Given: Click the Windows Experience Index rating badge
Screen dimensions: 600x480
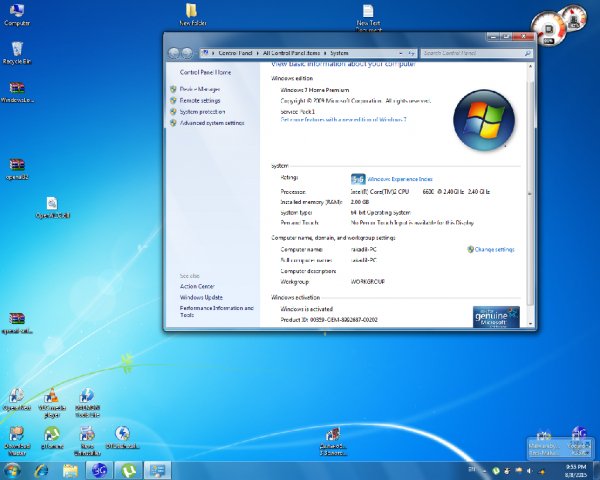Looking at the screenshot, I should point(358,179).
